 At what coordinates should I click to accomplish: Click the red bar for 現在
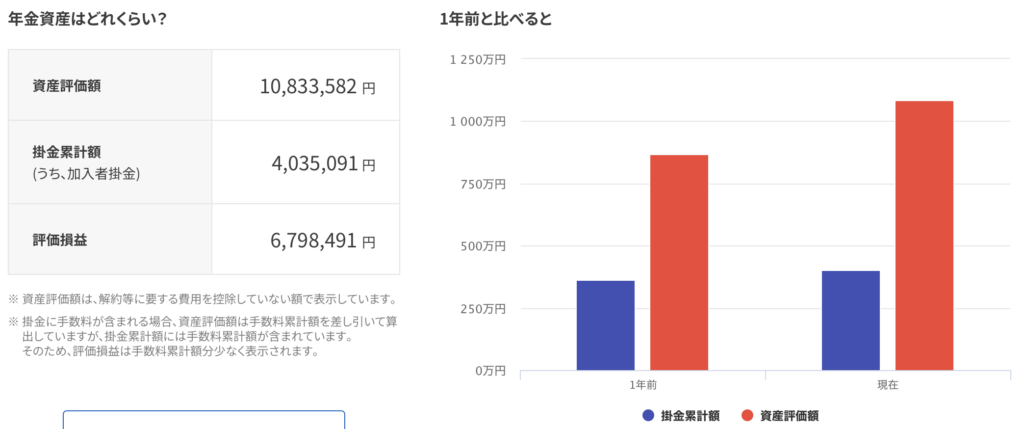point(924,235)
